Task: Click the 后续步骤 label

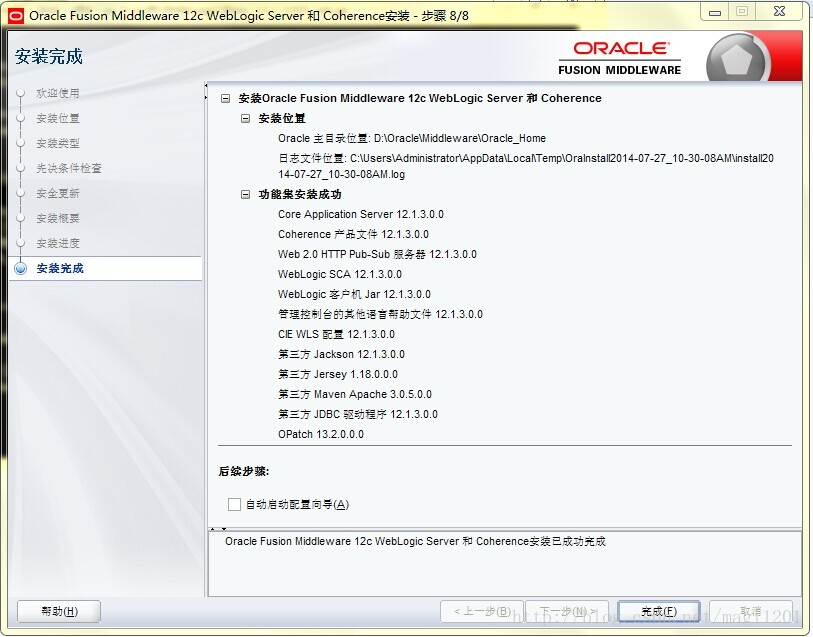Action: pos(244,471)
